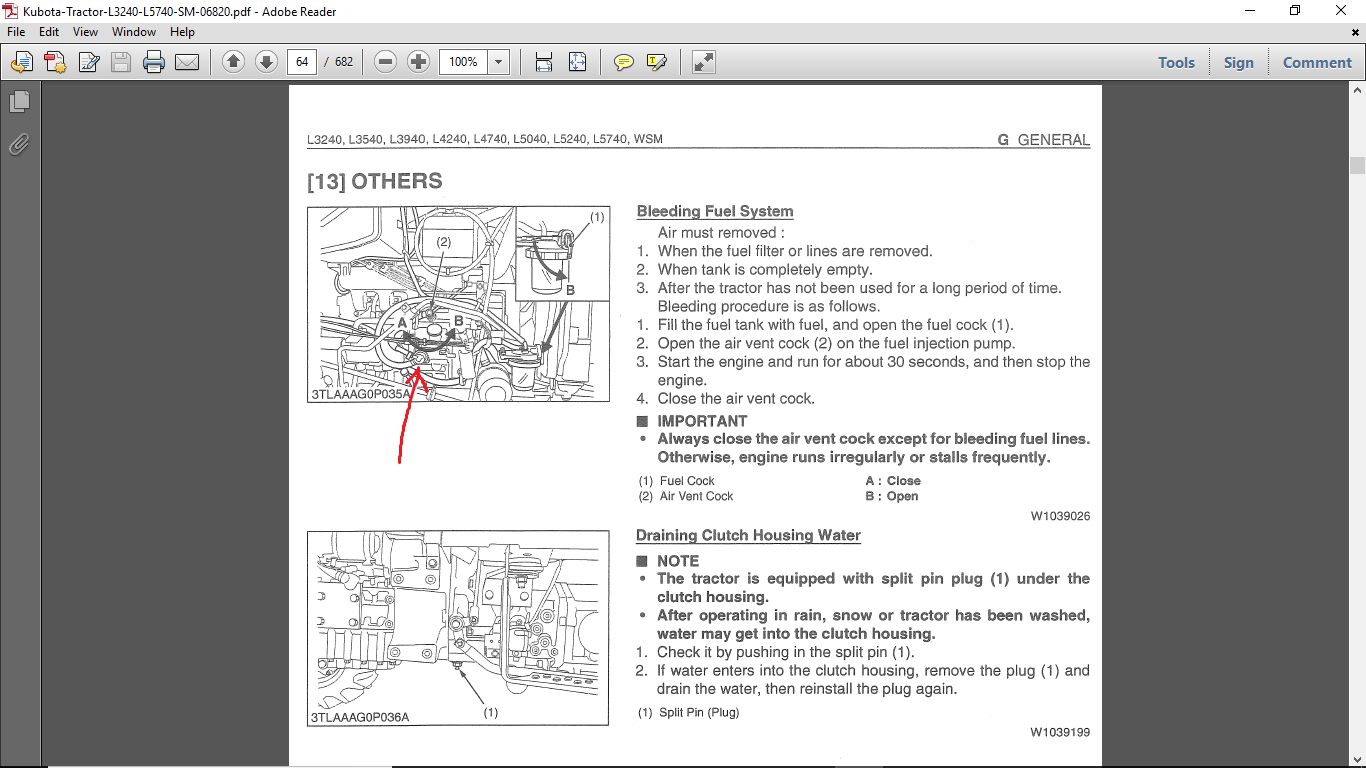Click the "(1) Split Pin (Plug)" legend
The width and height of the screenshot is (1366, 768).
(689, 713)
